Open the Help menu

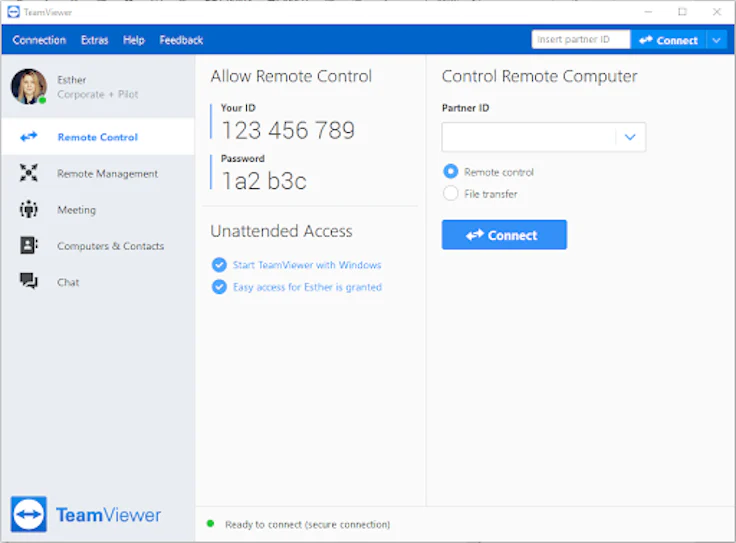(134, 40)
